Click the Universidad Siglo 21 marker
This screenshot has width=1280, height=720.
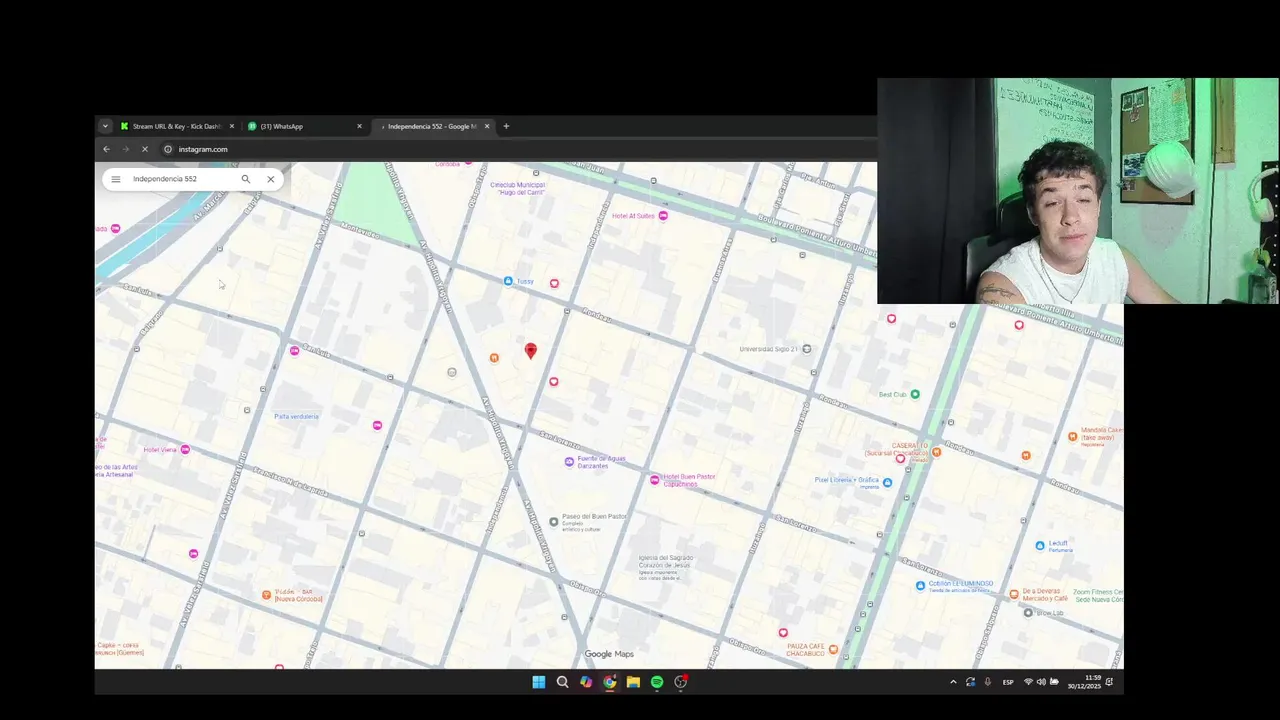coord(807,349)
